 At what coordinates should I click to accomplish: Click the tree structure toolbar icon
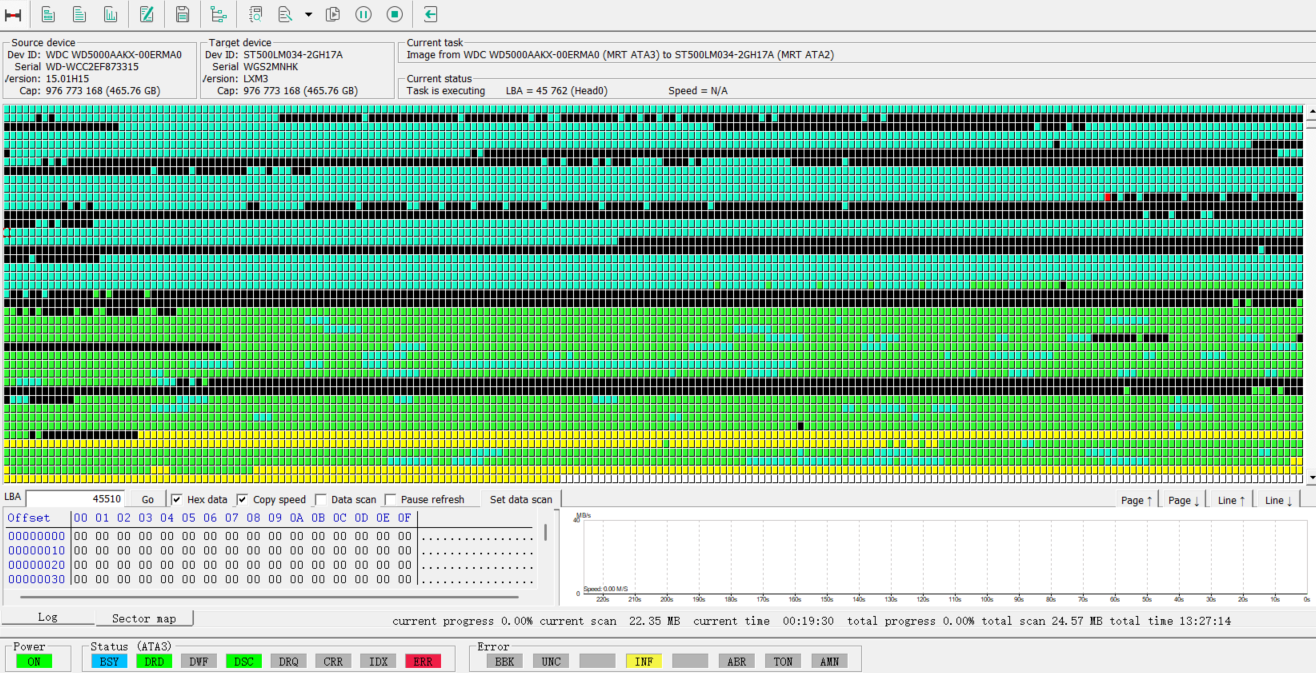(x=219, y=14)
